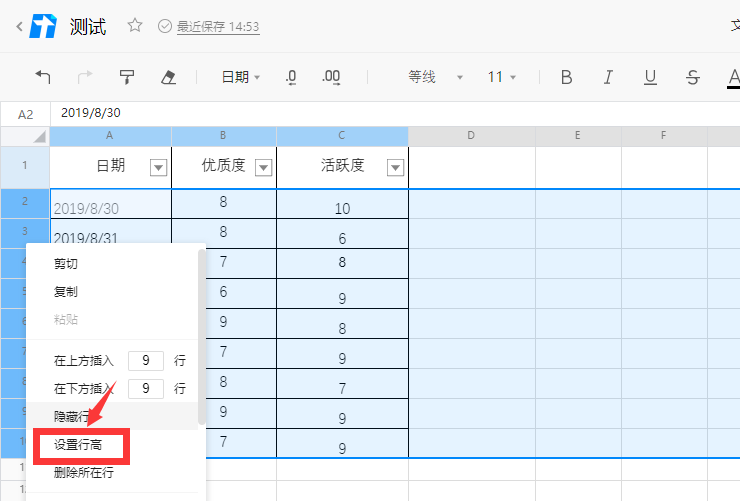
Task: Select the format painter tool
Action: [x=127, y=77]
